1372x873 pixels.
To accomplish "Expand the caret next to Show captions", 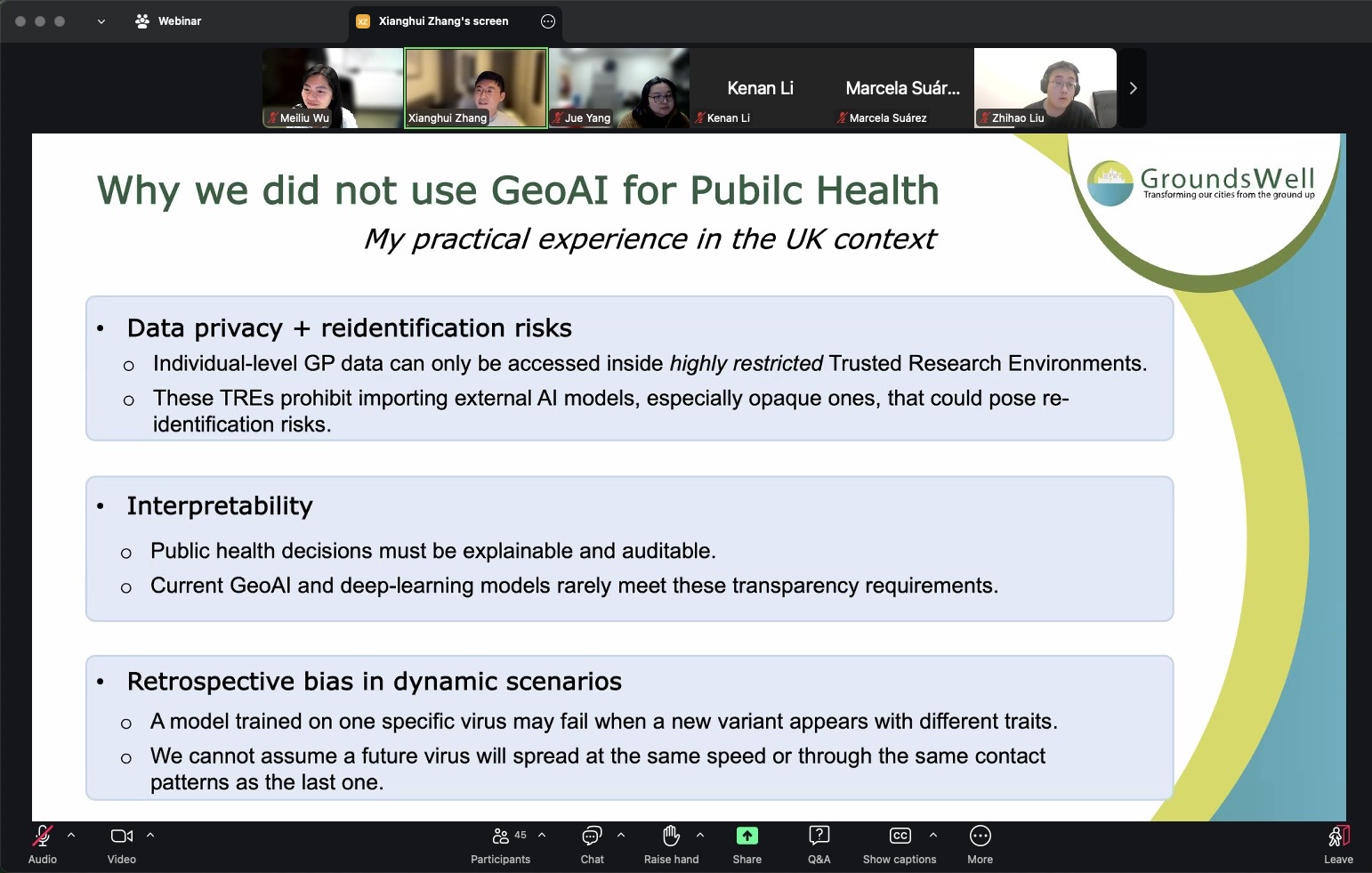I will pyautogui.click(x=932, y=835).
